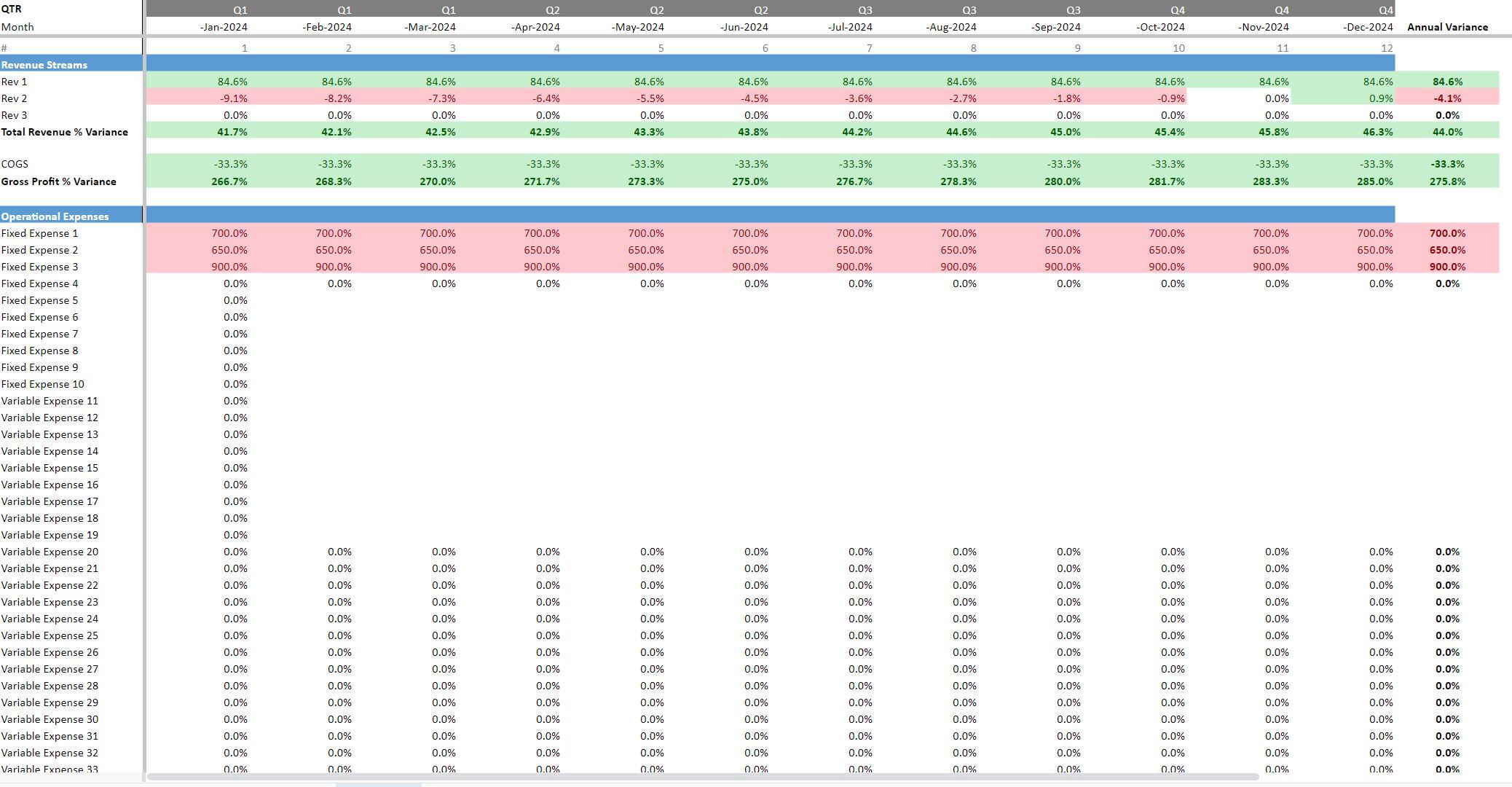Select Total Revenue December value 46.3%
This screenshot has width=1512, height=787.
1378,132
